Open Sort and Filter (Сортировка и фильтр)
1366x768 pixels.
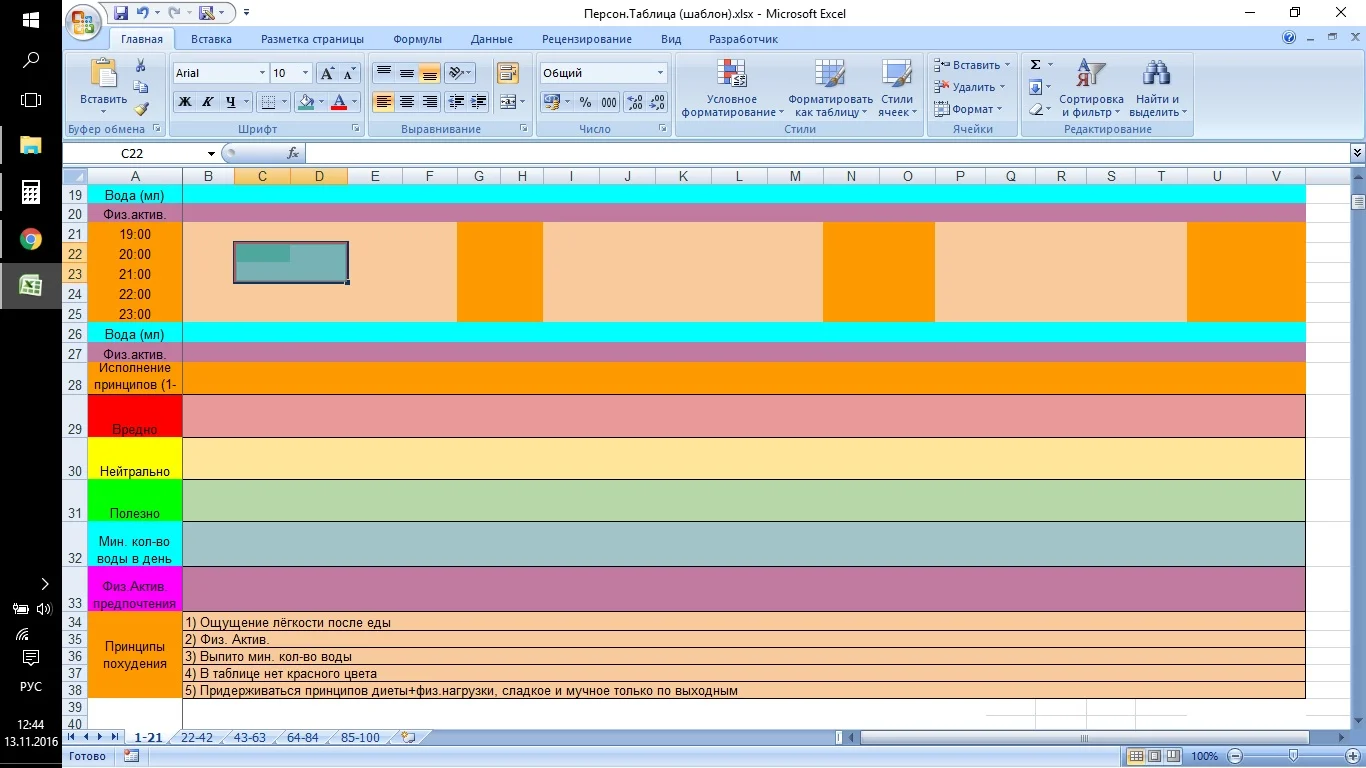point(1091,89)
